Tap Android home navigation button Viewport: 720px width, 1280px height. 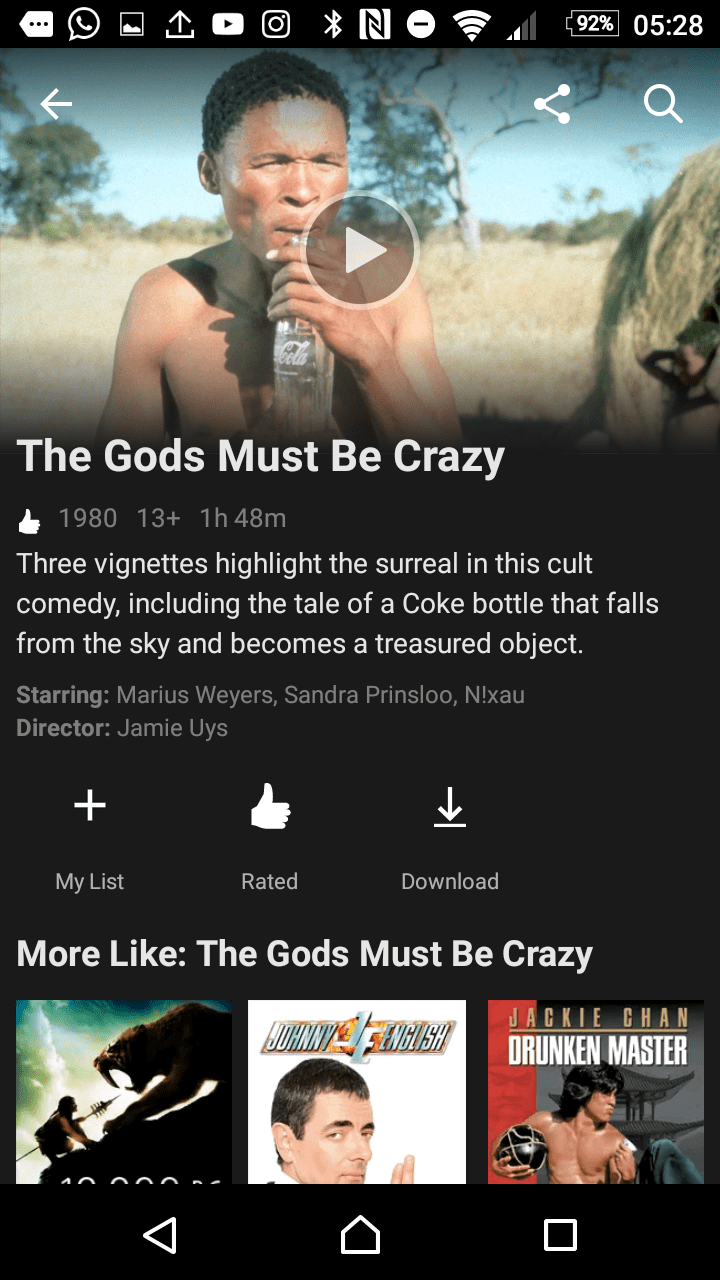pos(360,1235)
